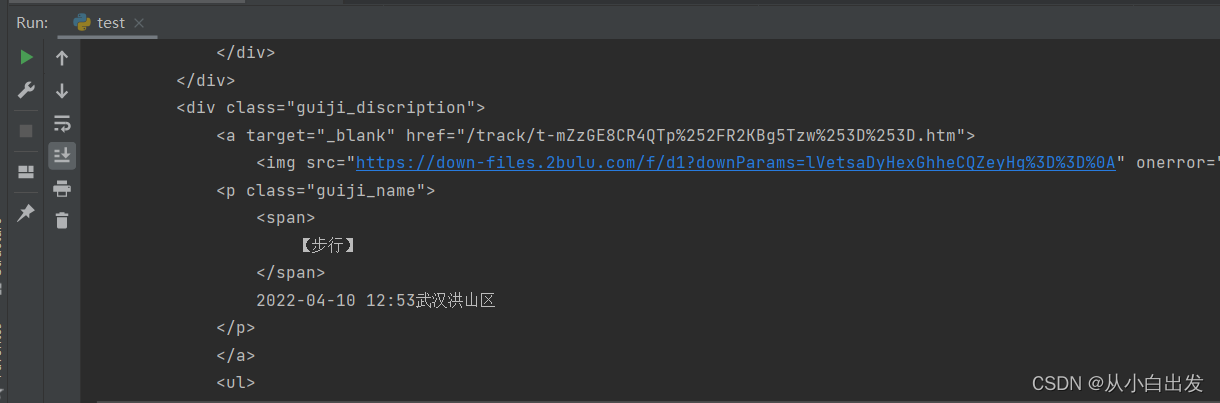Click the Python icon on test tab

tap(82, 22)
